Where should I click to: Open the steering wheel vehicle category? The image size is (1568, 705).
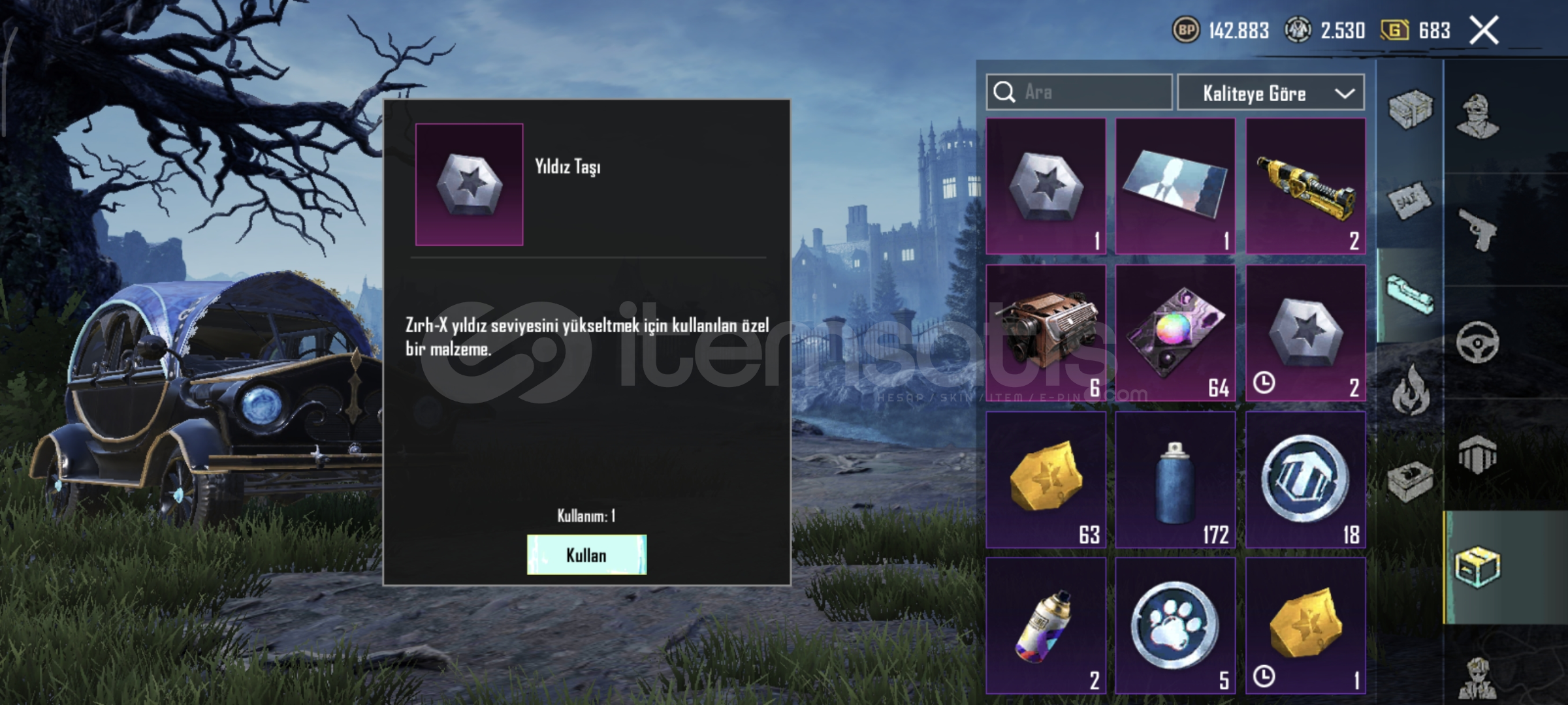[1477, 342]
